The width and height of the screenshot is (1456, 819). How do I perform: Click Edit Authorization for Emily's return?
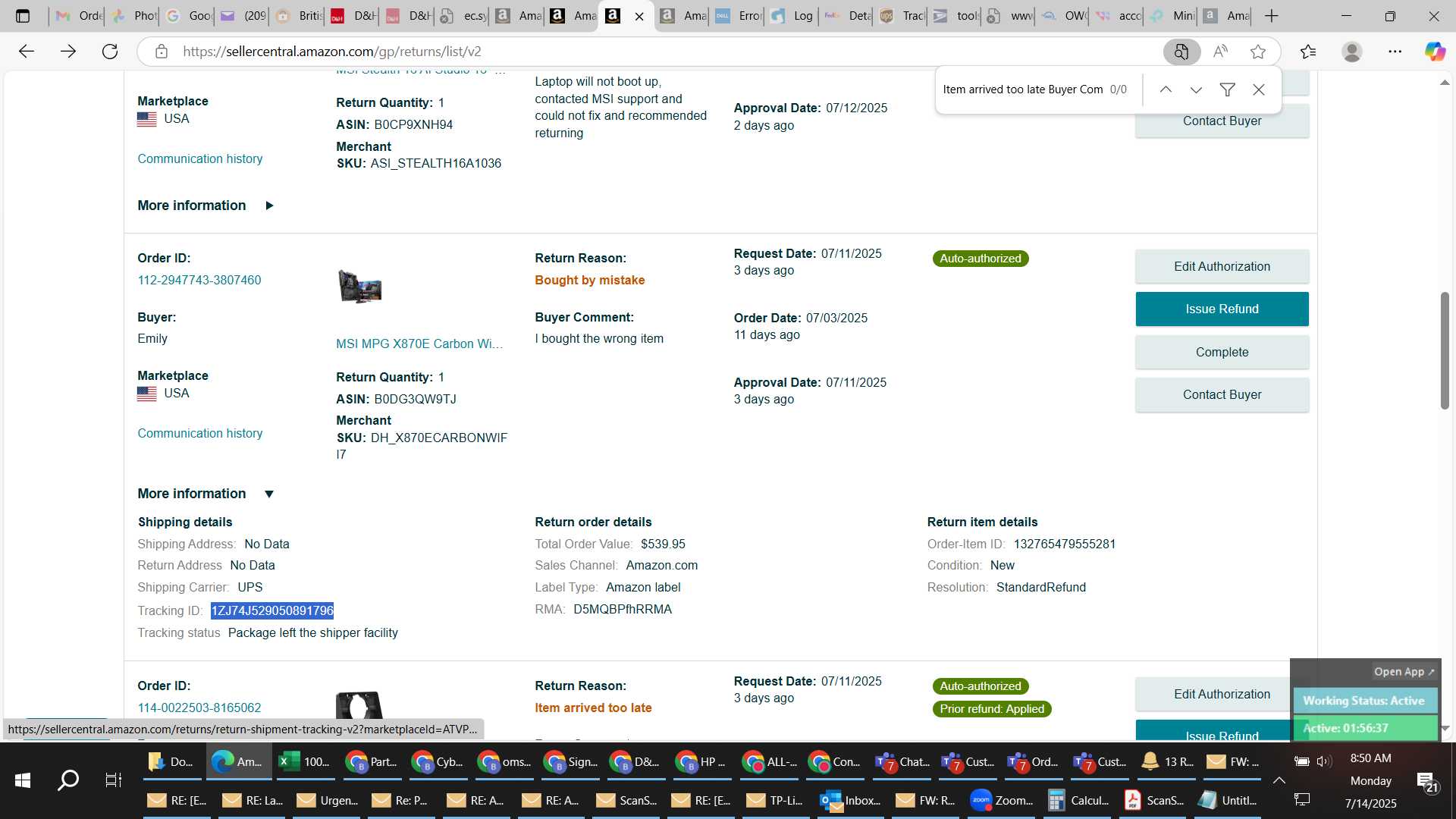tap(1222, 266)
